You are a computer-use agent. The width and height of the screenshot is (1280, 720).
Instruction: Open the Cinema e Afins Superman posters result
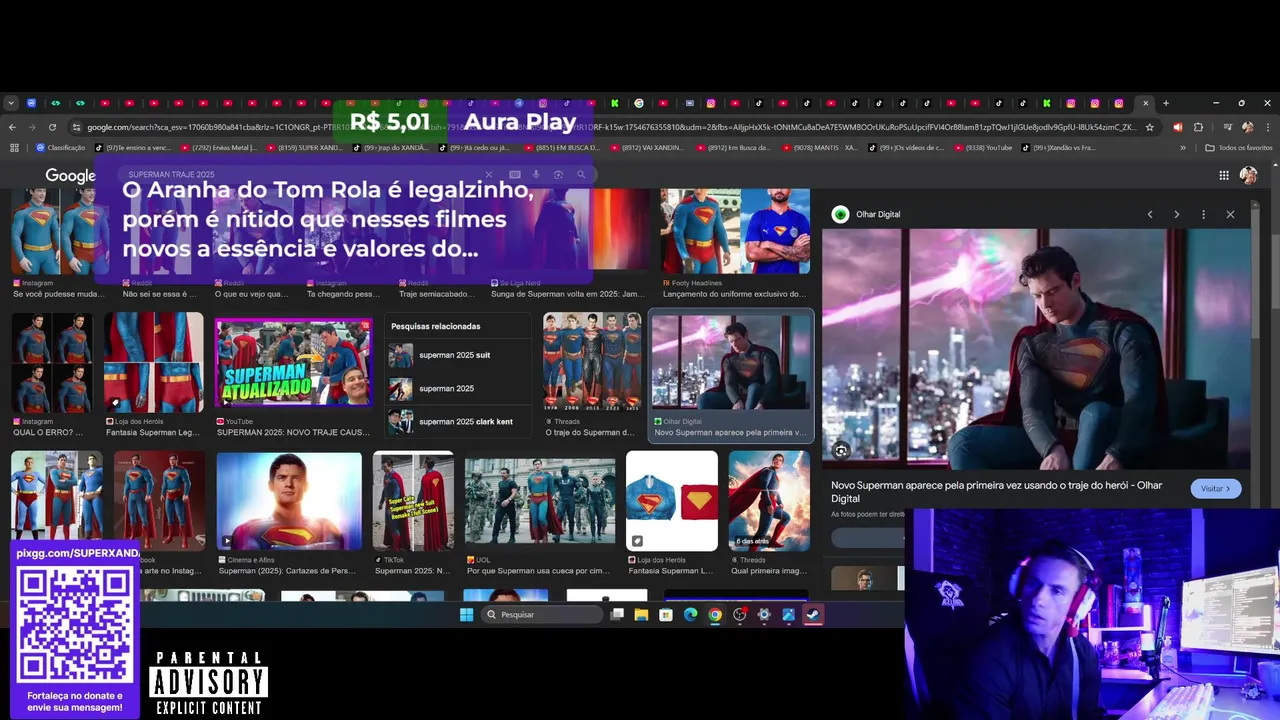[x=289, y=501]
